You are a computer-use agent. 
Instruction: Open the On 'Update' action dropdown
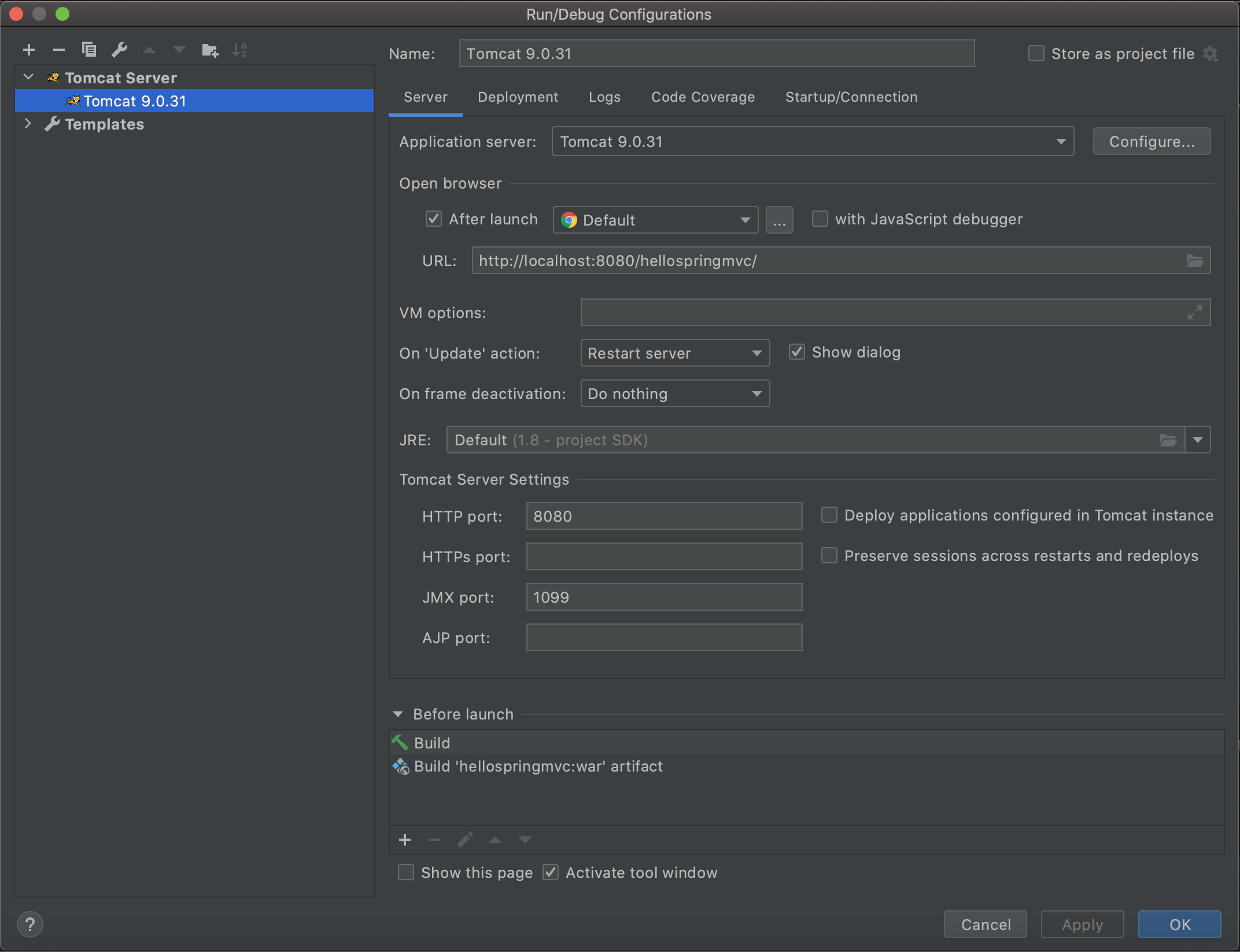675,353
